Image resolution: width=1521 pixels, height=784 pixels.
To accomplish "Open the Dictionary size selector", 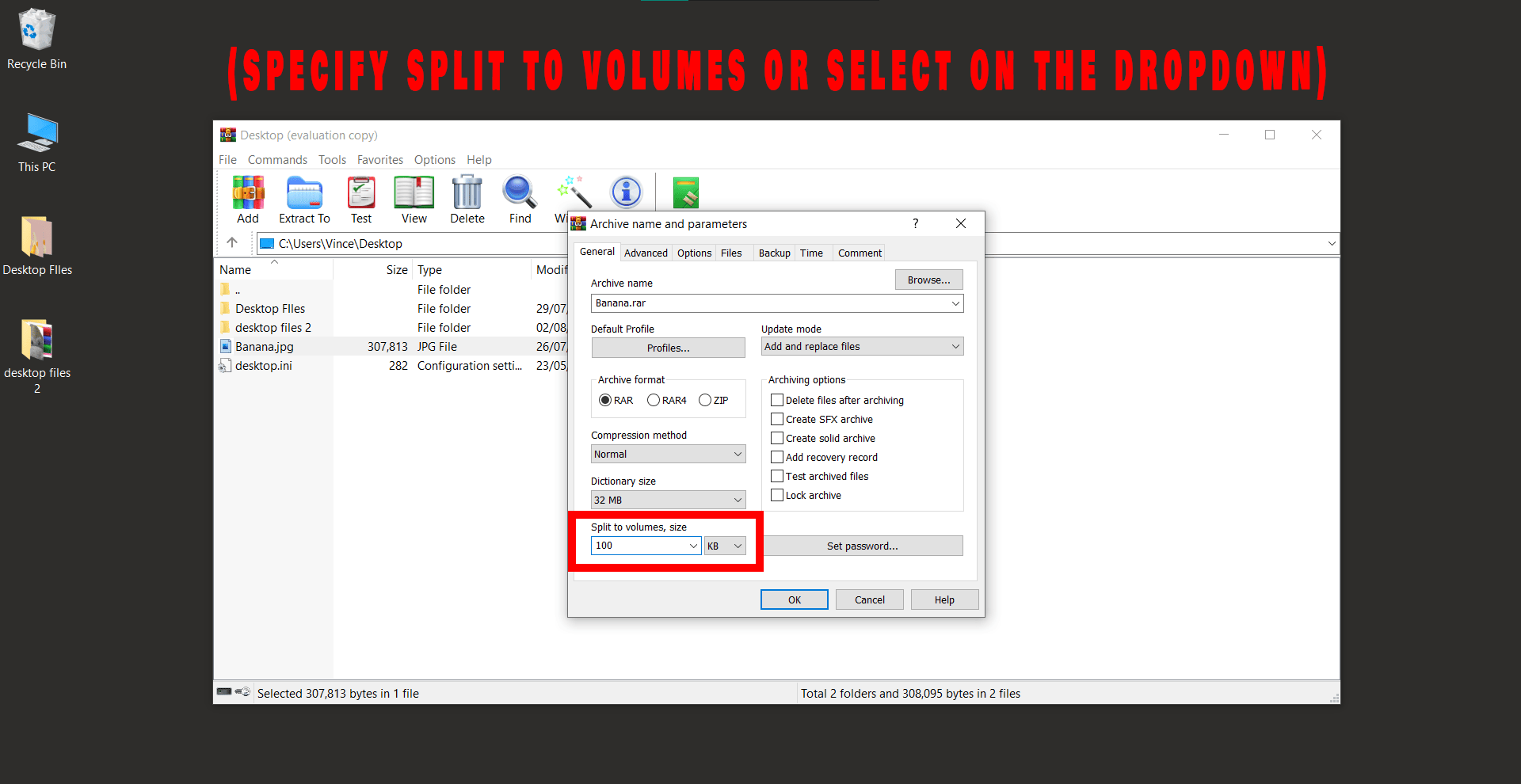I will click(x=668, y=500).
